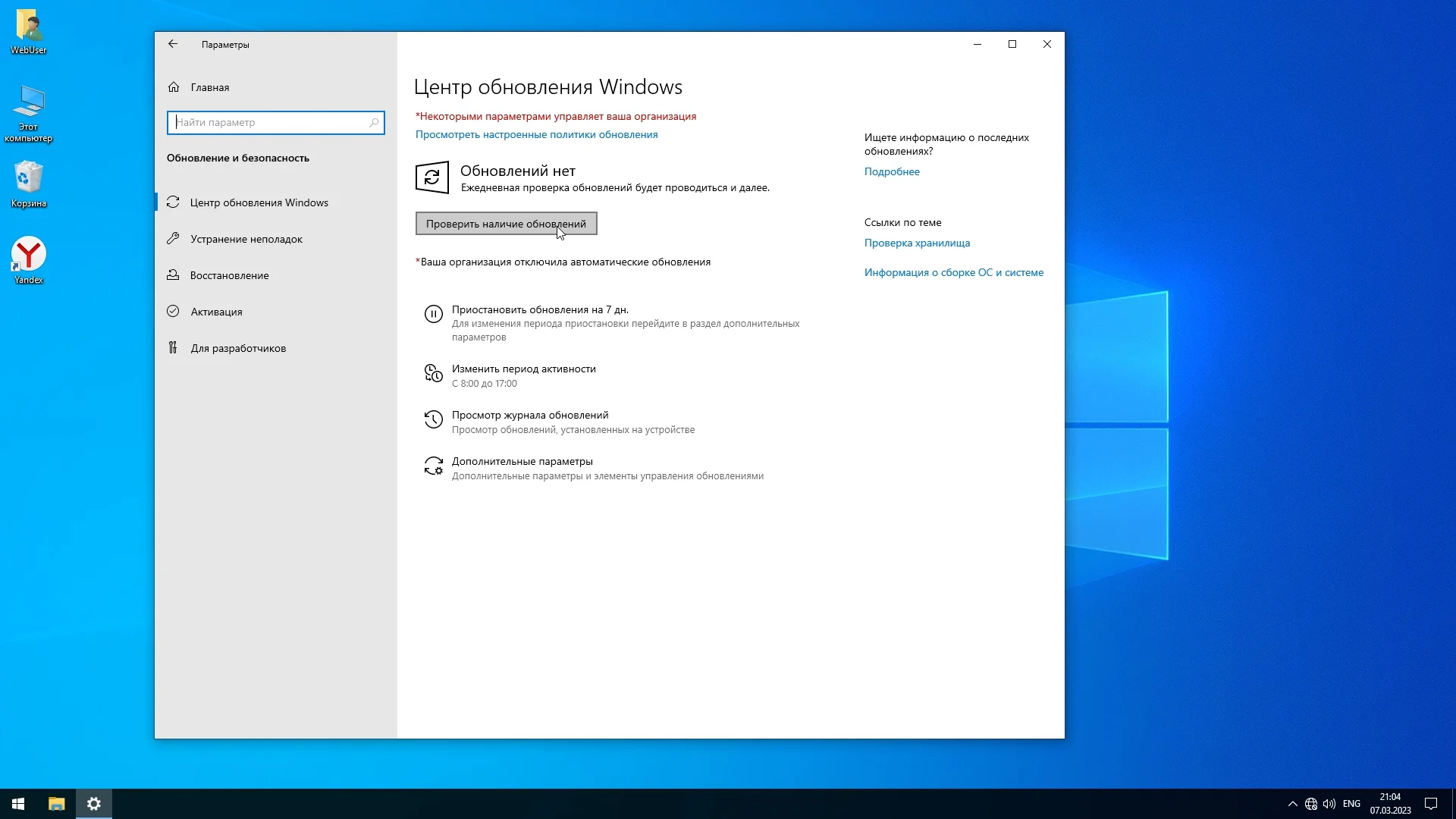1456x819 pixels.
Task: Open Устранение неполадок section
Action: pyautogui.click(x=246, y=239)
